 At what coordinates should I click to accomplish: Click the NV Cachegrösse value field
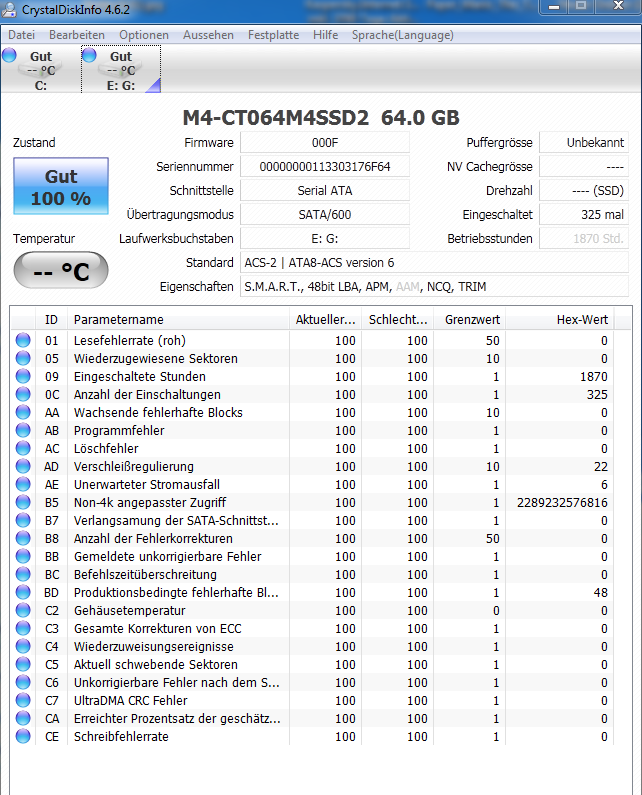[584, 166]
